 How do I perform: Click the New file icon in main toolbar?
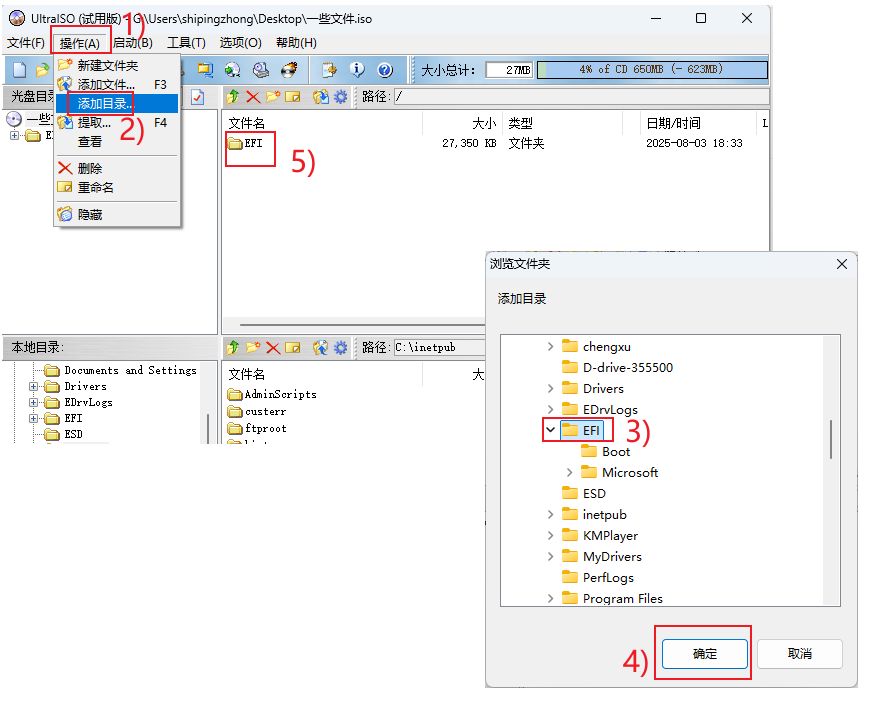coord(19,70)
